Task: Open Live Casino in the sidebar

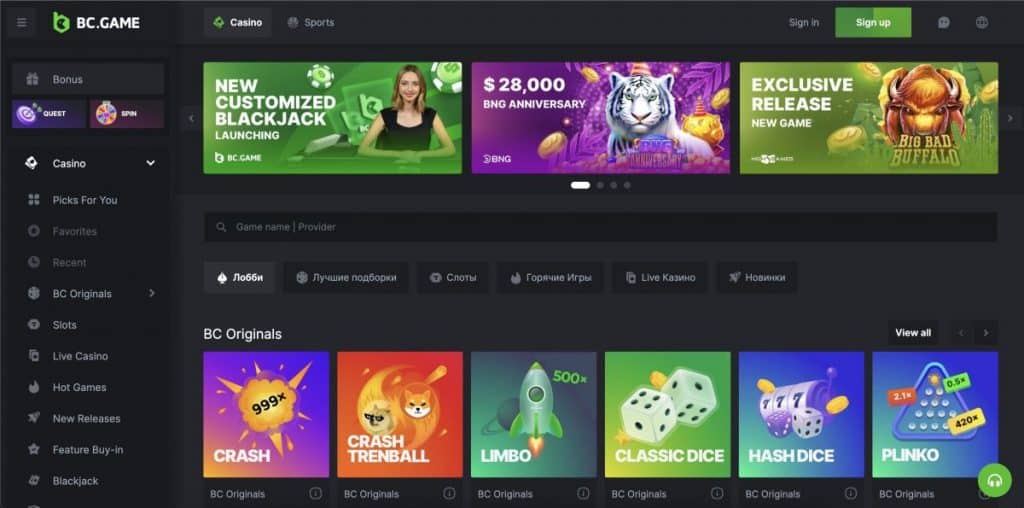Action: (80, 356)
